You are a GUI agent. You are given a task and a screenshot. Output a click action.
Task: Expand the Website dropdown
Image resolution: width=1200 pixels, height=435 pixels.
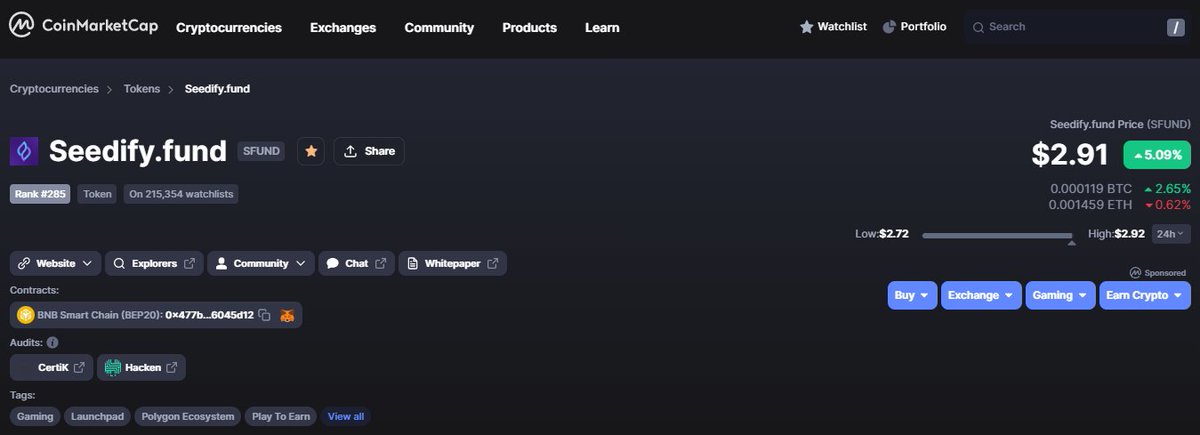pos(55,264)
